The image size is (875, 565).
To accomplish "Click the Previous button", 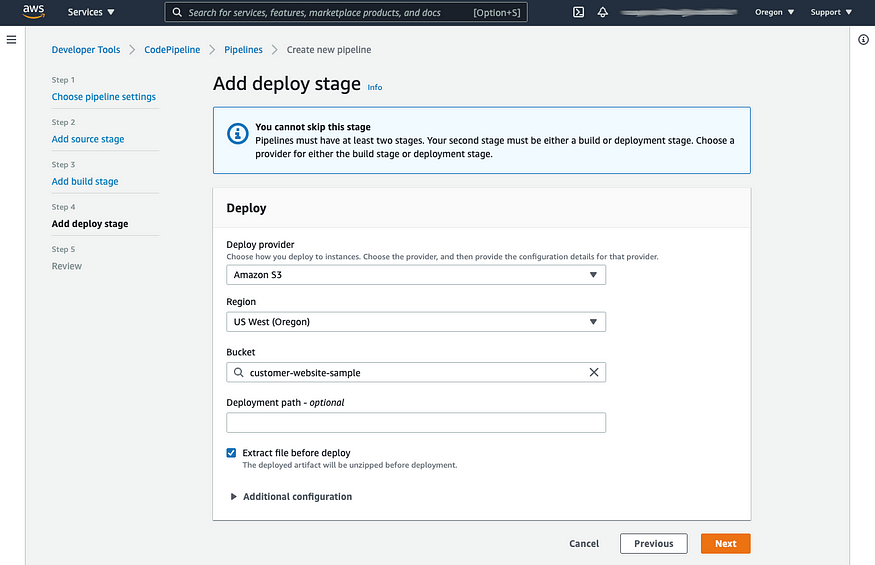I will [653, 543].
